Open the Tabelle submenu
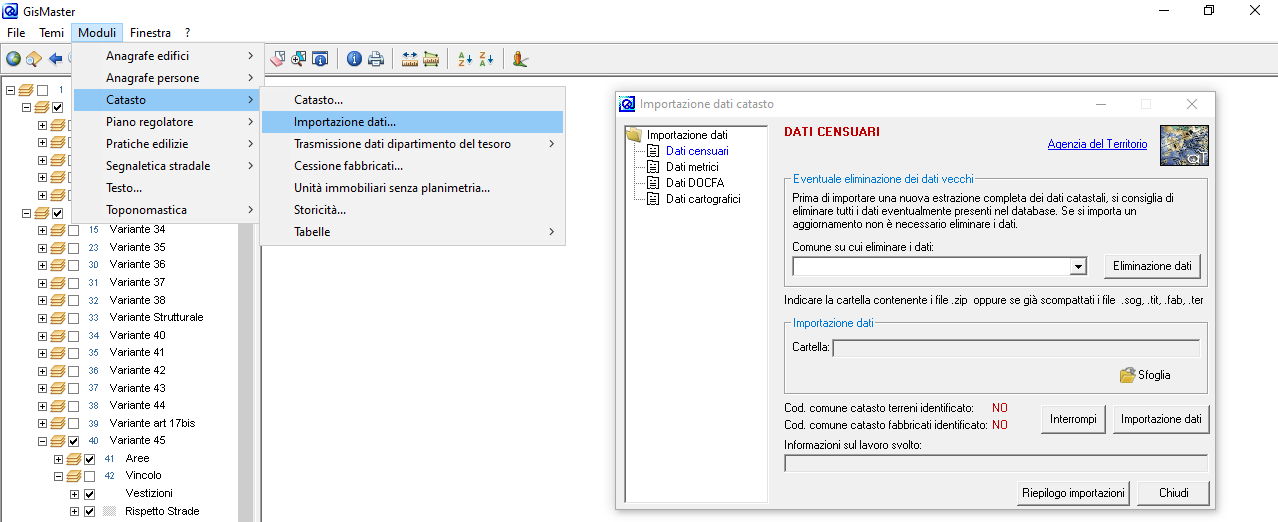Viewport: 1278px width, 522px height. click(412, 232)
